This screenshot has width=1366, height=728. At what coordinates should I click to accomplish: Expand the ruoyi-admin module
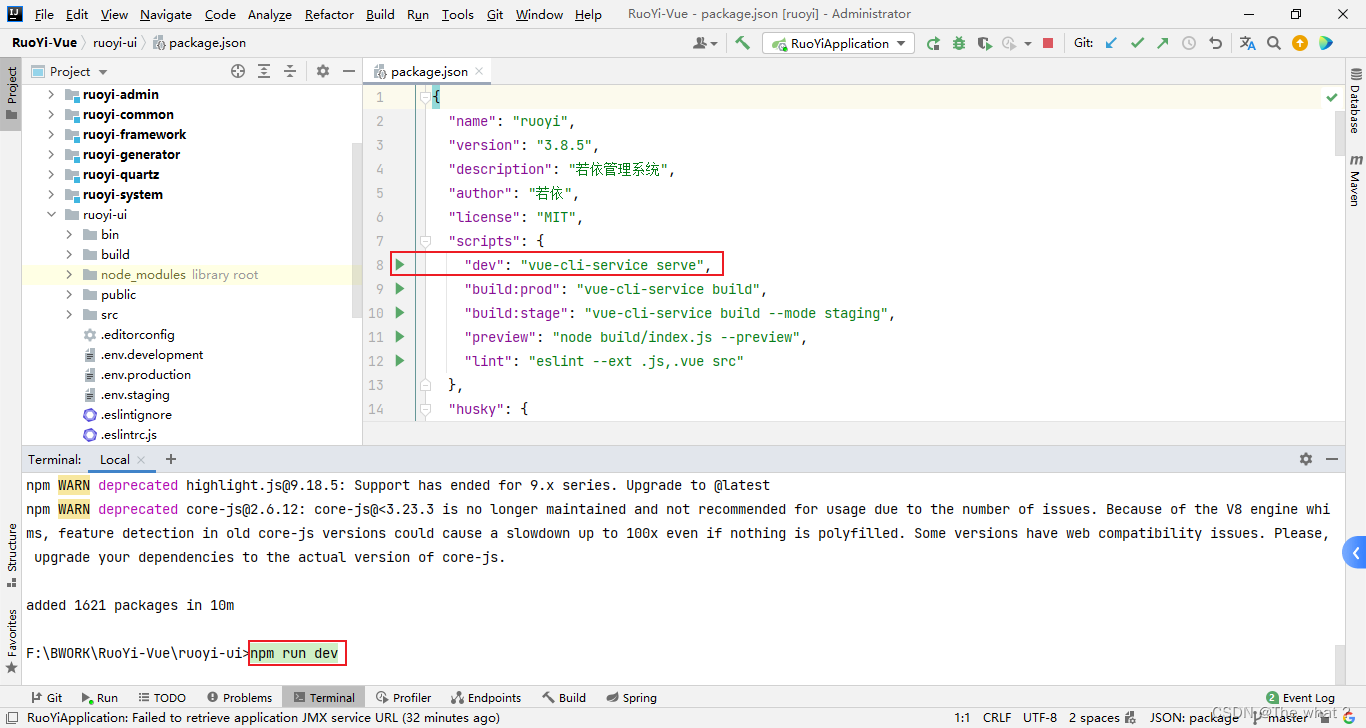pos(51,95)
